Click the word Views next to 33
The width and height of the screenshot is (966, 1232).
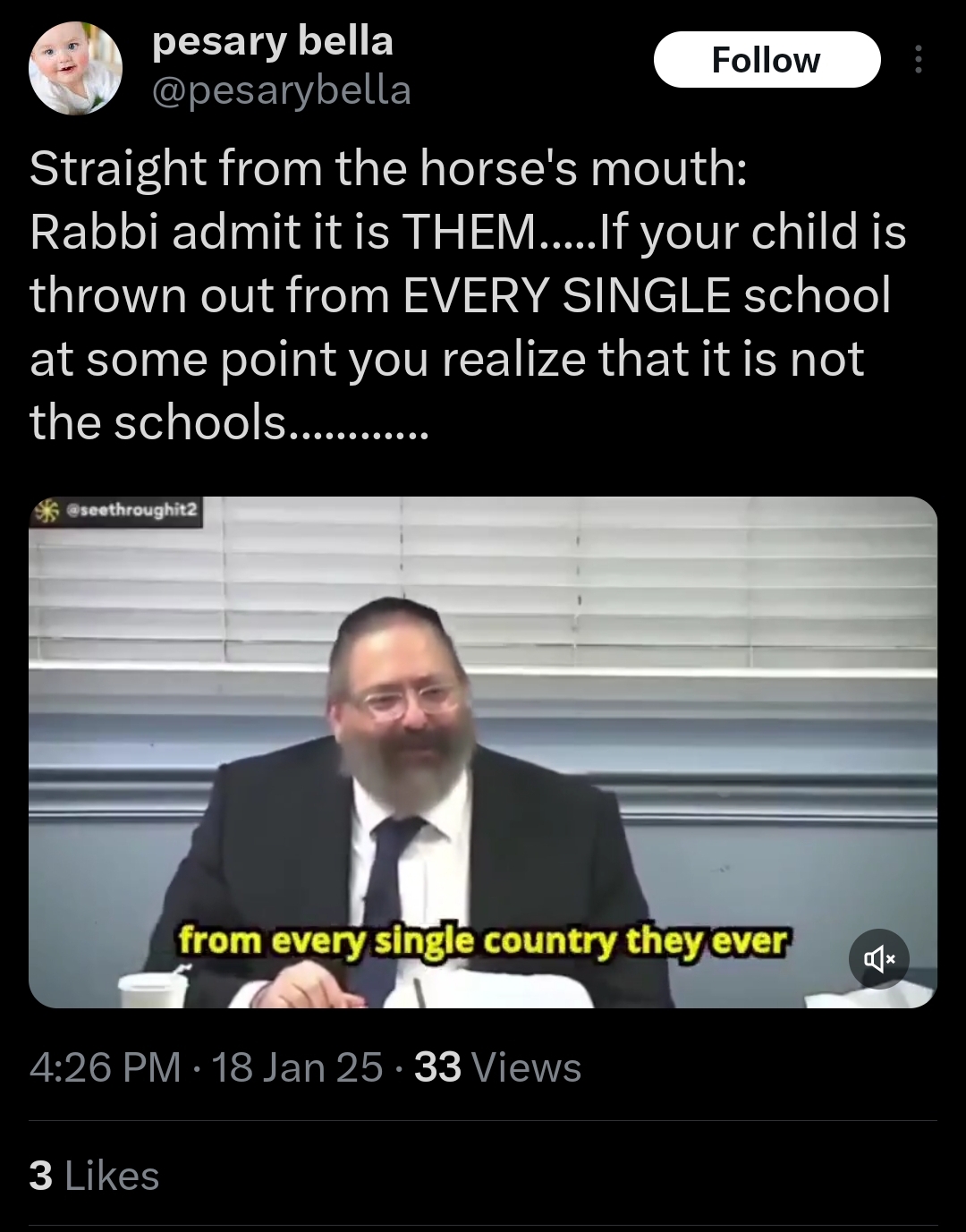coord(526,1067)
